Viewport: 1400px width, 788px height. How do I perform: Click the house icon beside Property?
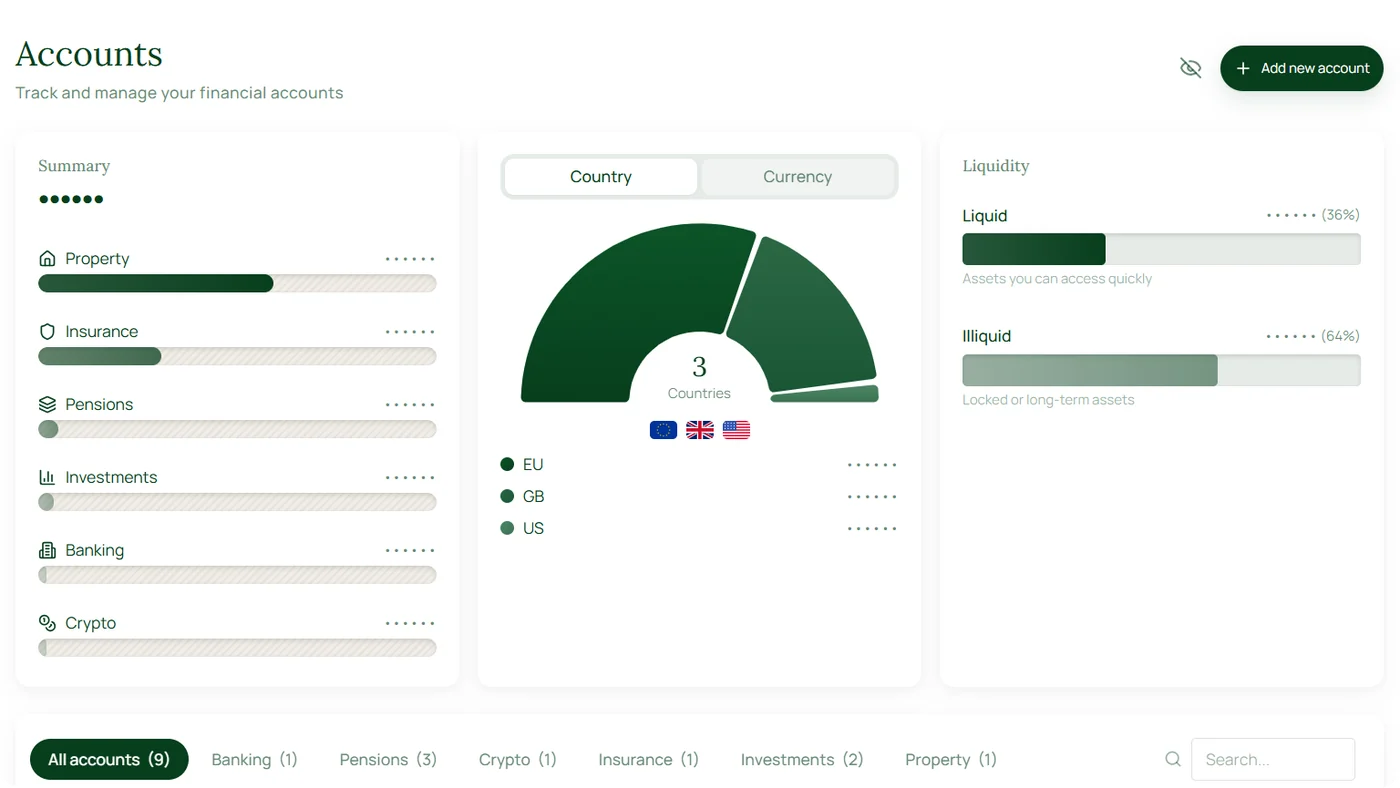coord(47,258)
